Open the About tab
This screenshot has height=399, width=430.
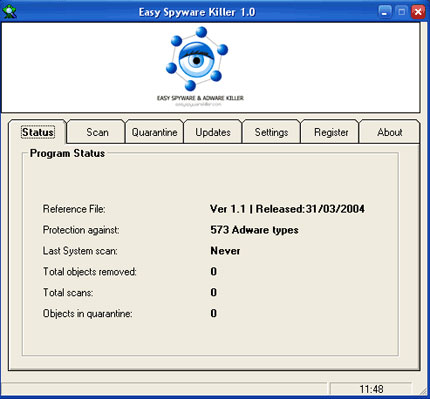click(390, 132)
